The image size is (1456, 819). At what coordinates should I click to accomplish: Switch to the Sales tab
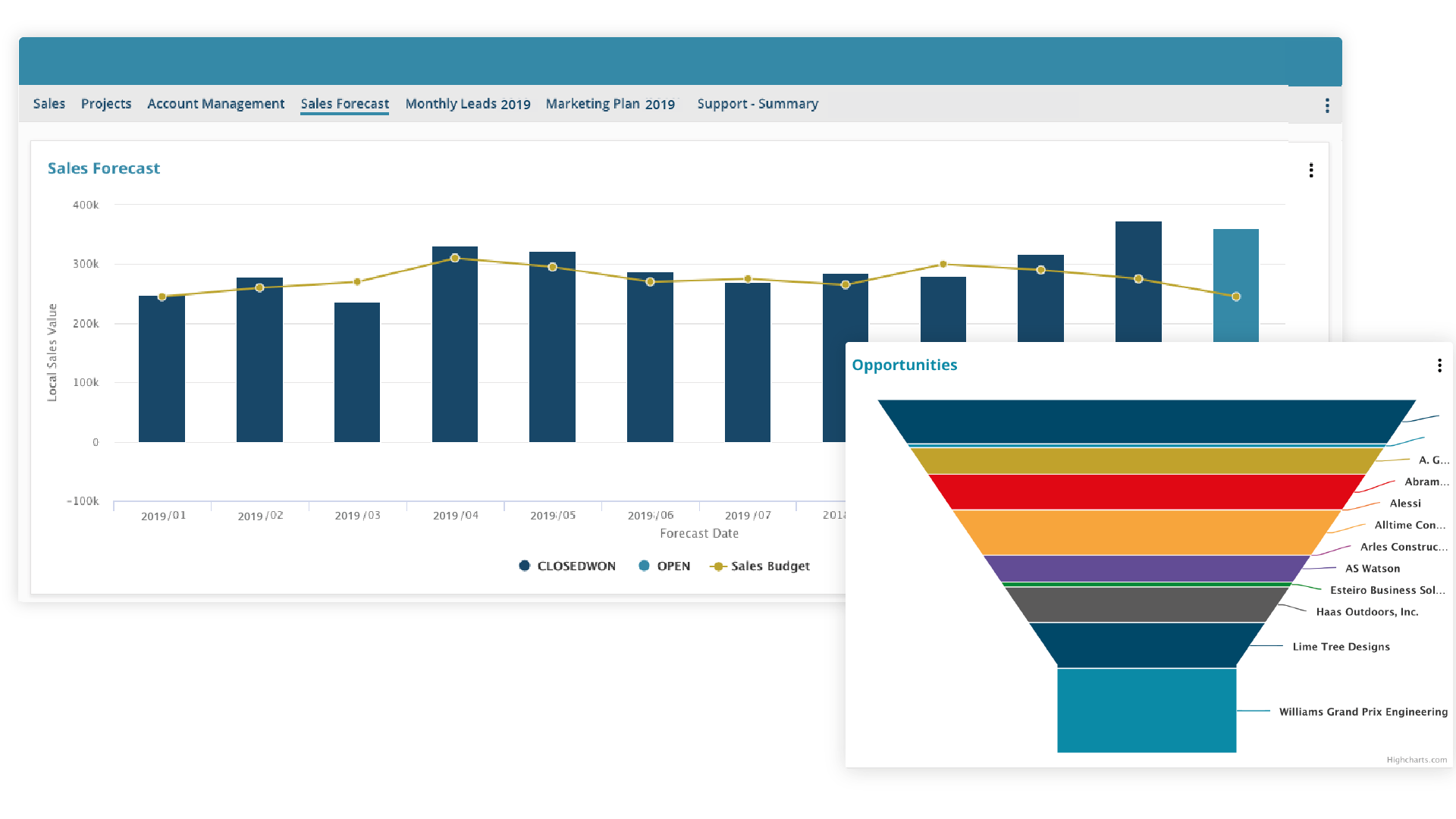point(49,104)
